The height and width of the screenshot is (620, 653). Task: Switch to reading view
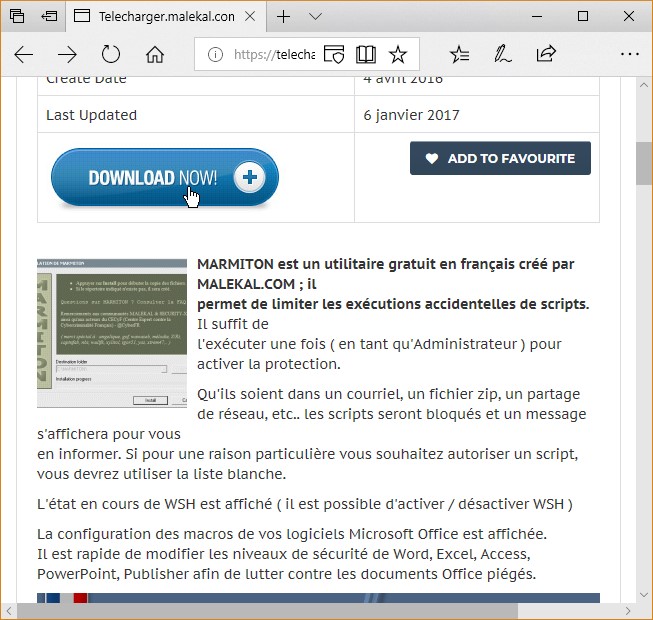pos(366,54)
